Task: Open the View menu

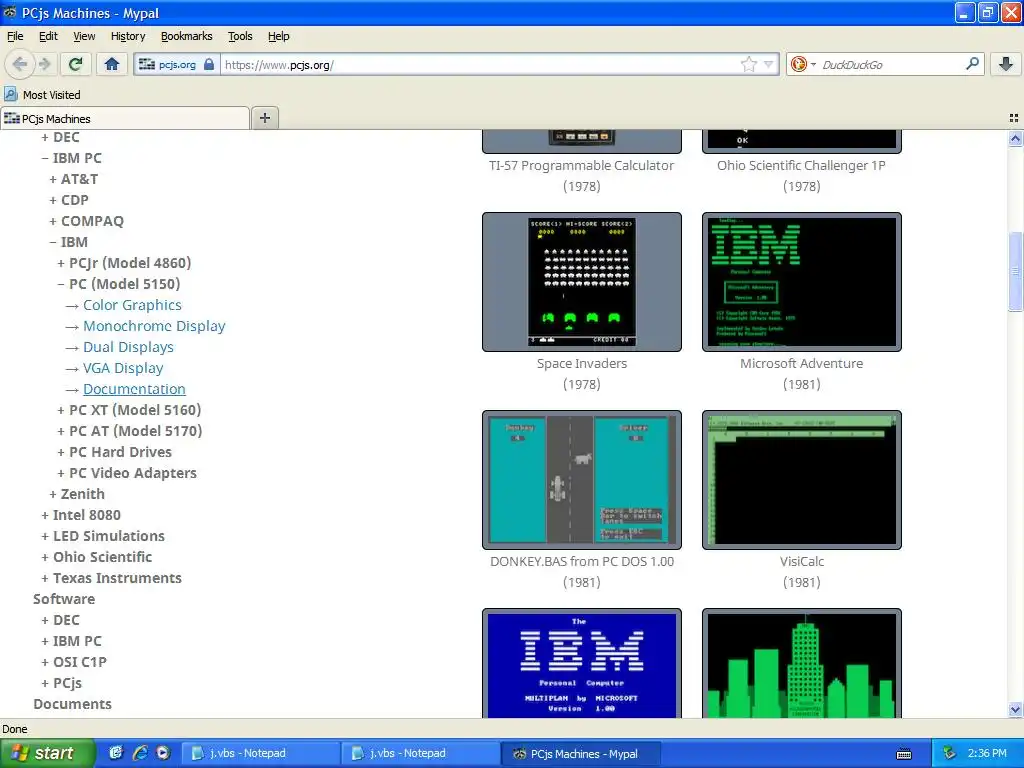Action: [x=84, y=36]
